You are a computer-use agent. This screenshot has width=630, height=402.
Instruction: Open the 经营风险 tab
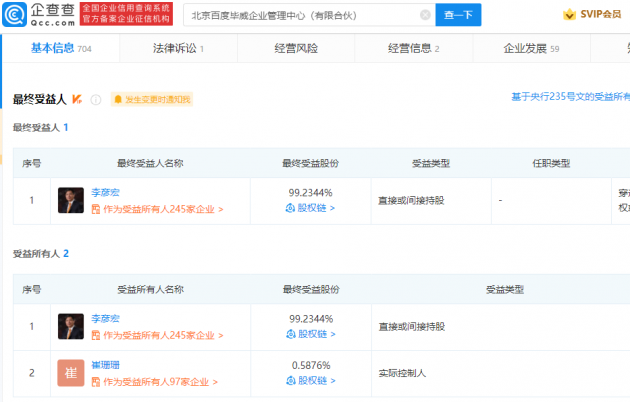click(x=296, y=48)
